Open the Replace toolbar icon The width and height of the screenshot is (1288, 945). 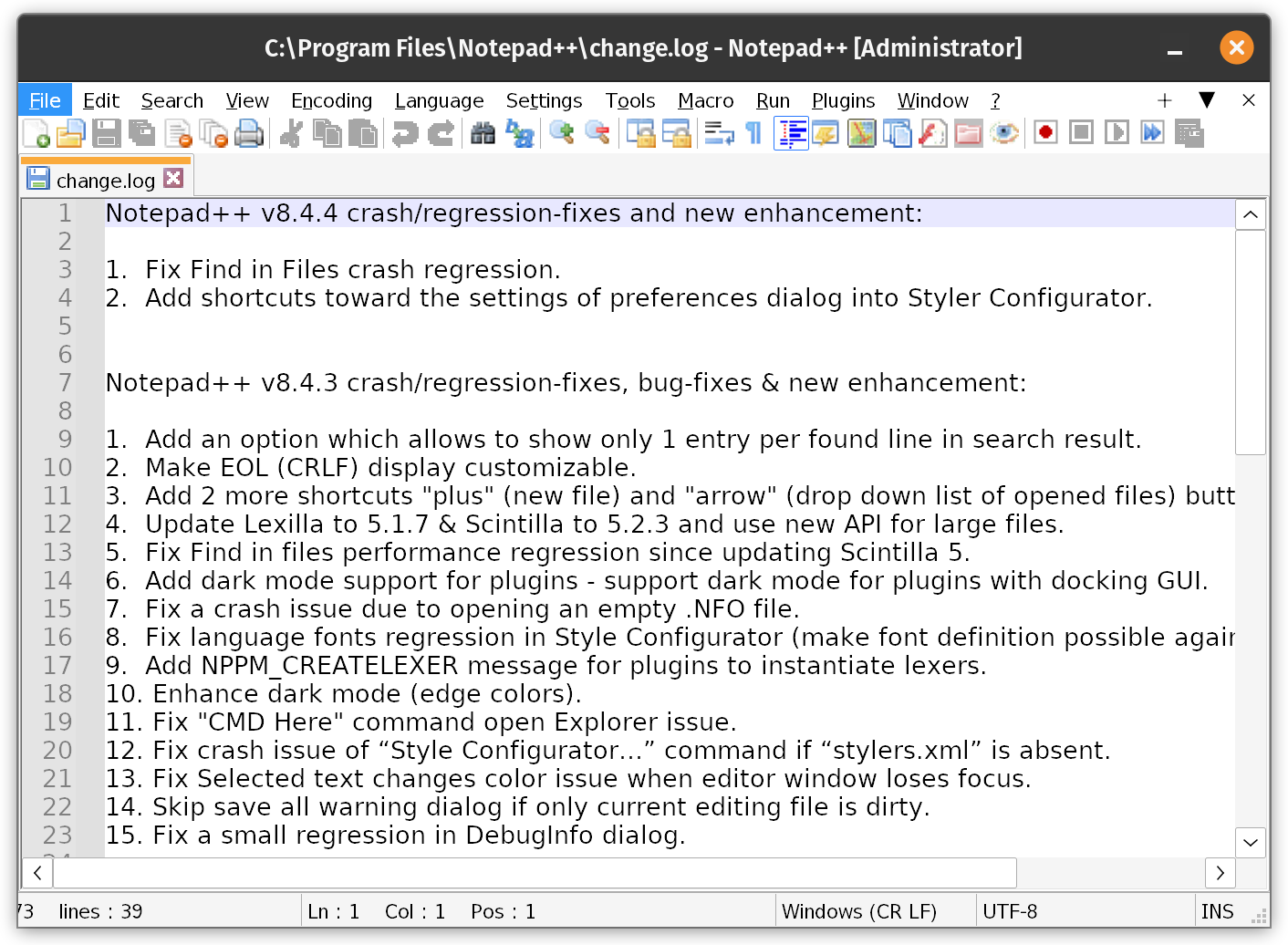coord(518,133)
